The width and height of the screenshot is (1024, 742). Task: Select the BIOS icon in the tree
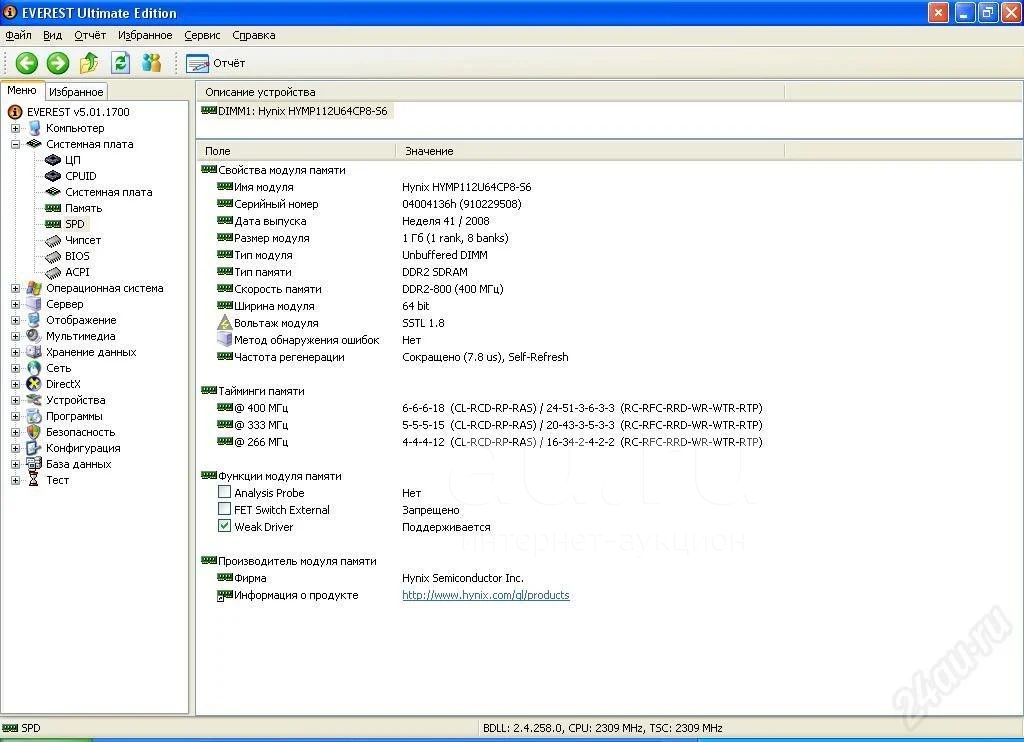(53, 256)
